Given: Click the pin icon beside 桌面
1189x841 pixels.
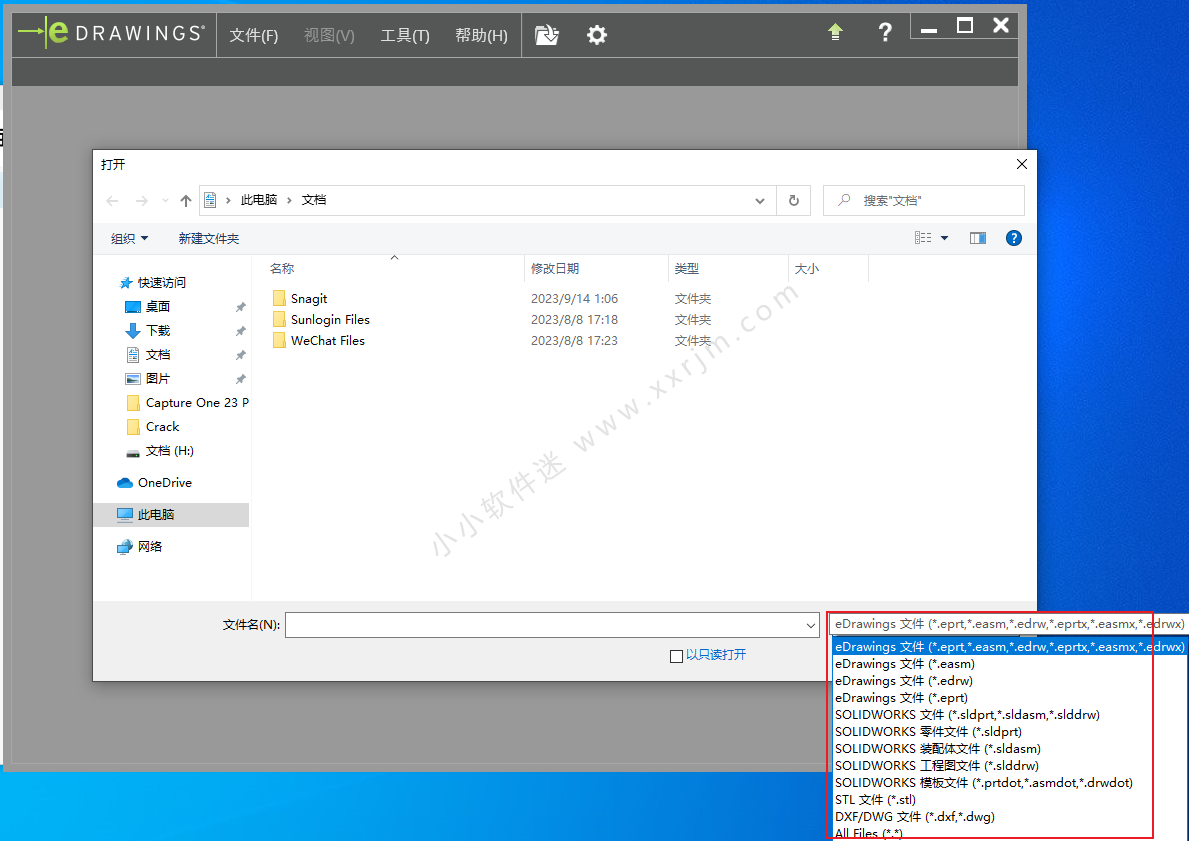Looking at the screenshot, I should coord(240,307).
